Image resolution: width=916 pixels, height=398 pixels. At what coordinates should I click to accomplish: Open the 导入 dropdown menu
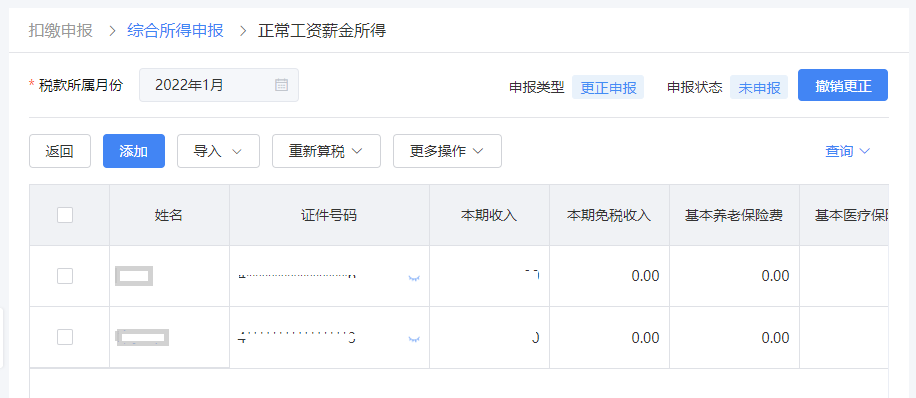coord(218,151)
